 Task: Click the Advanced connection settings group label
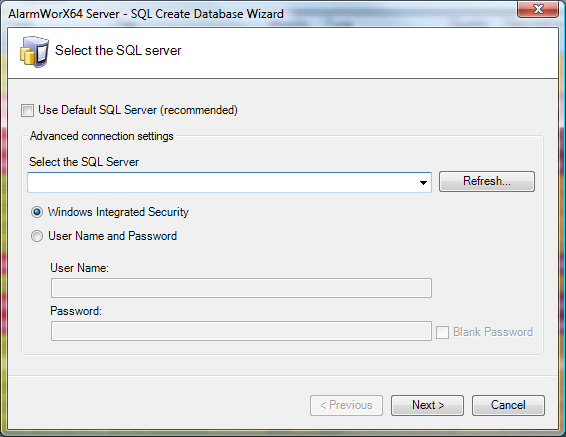coord(101,136)
